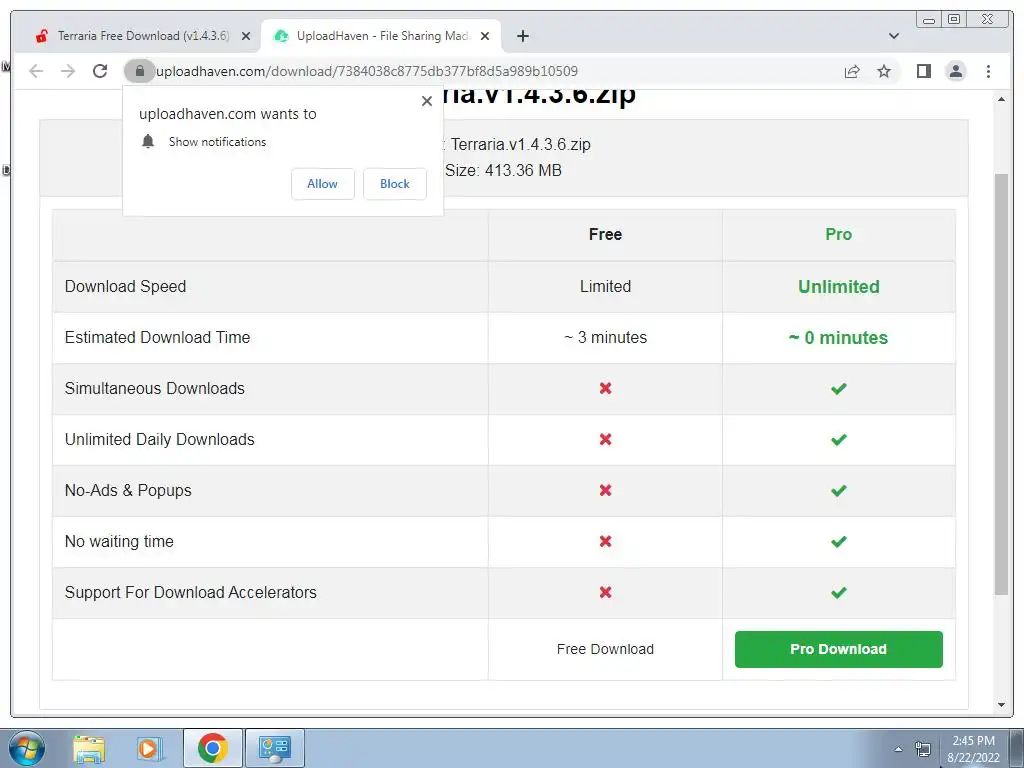The width and height of the screenshot is (1024, 768).
Task: Click the network tray icon
Action: (x=923, y=749)
